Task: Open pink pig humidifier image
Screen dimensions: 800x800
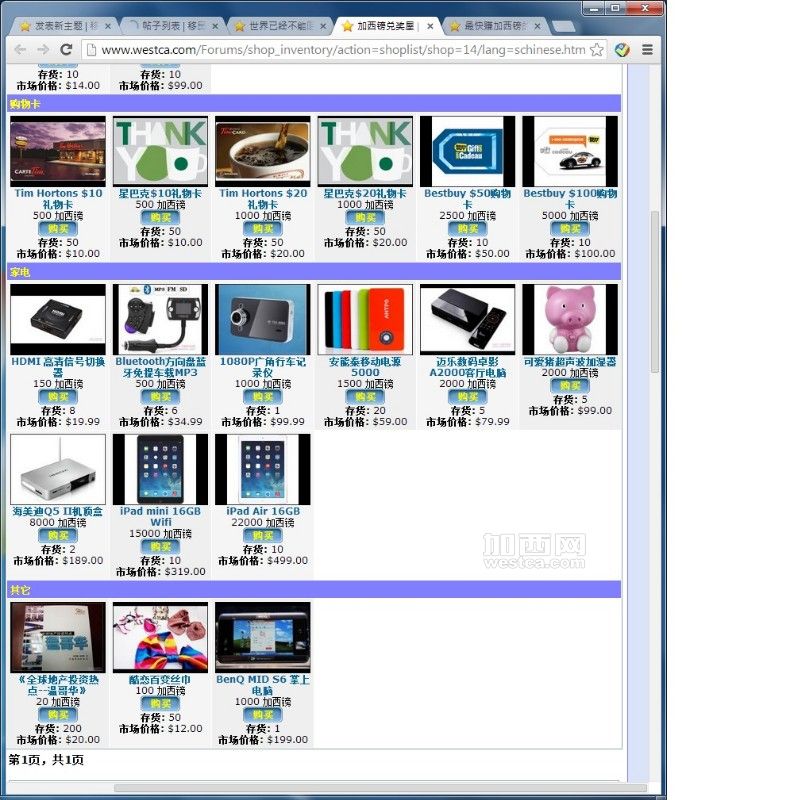Action: pyautogui.click(x=570, y=319)
